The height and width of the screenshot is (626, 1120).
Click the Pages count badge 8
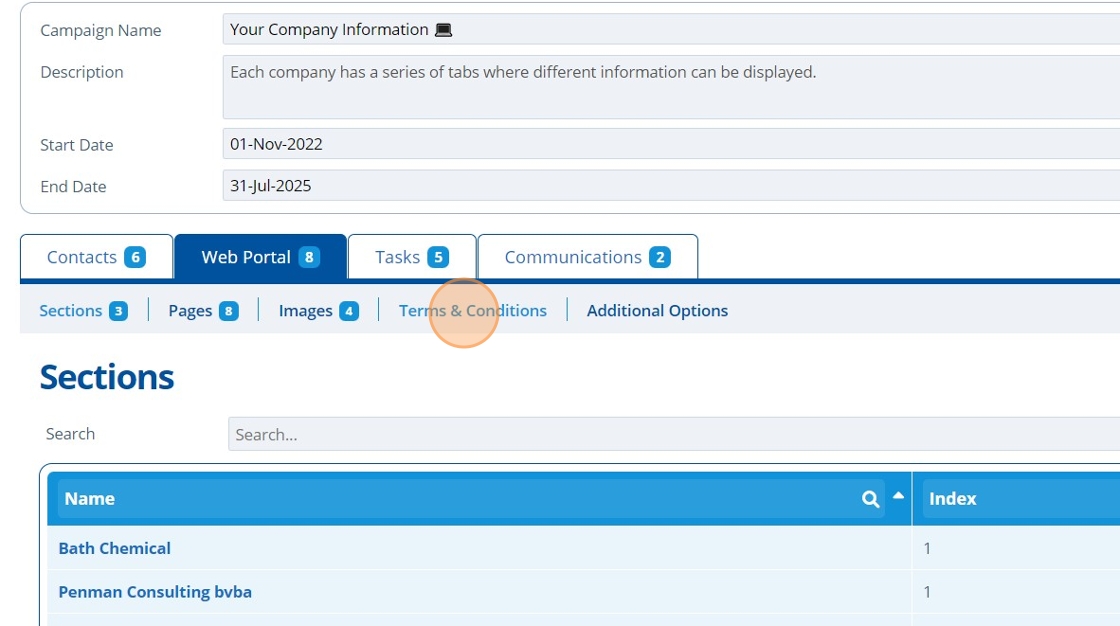229,311
